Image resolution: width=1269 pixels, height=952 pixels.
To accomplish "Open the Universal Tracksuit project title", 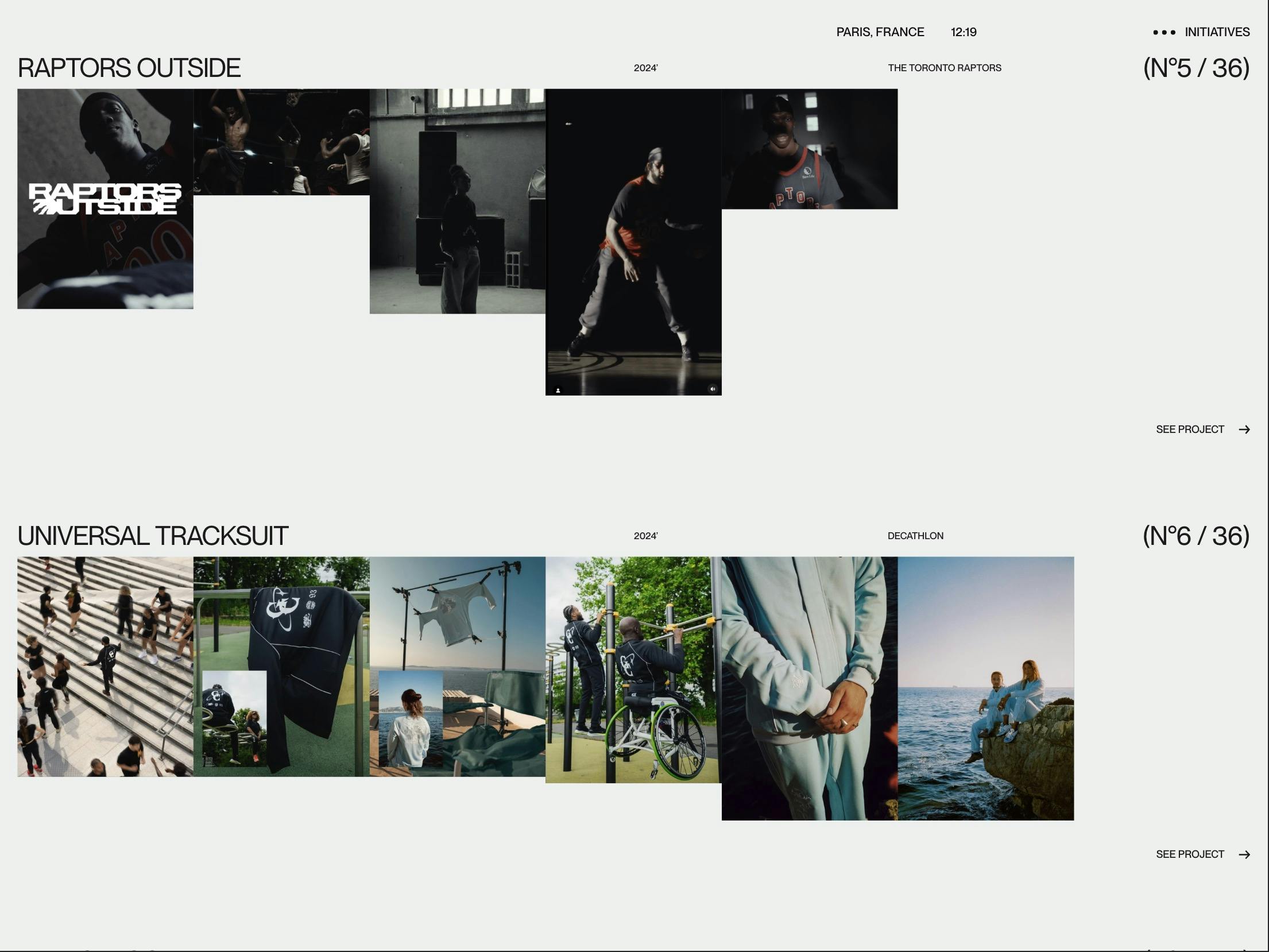I will [x=153, y=536].
